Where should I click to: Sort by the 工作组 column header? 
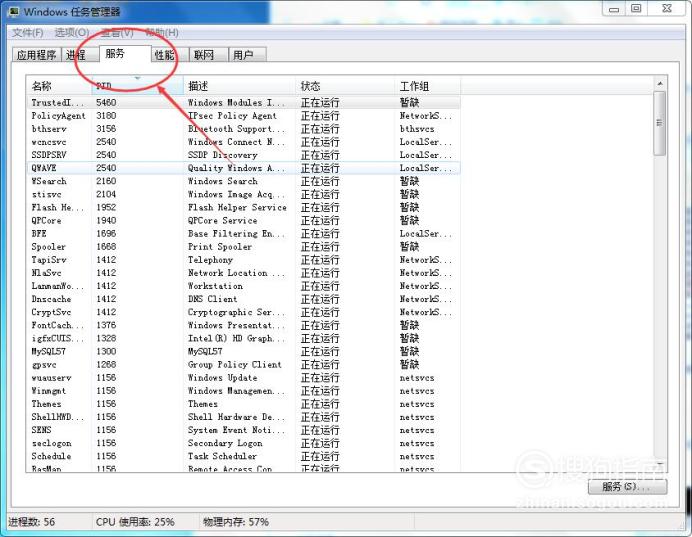[x=427, y=86]
